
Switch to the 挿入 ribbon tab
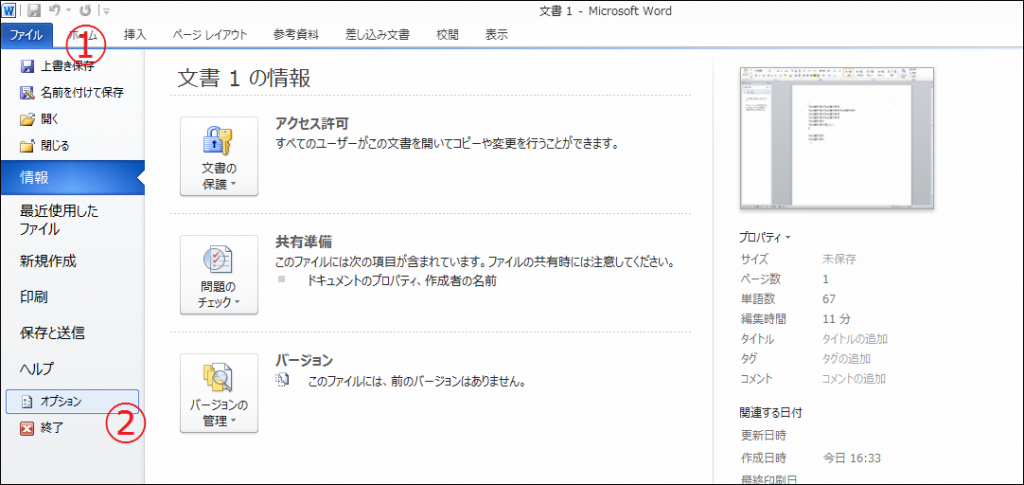135,35
